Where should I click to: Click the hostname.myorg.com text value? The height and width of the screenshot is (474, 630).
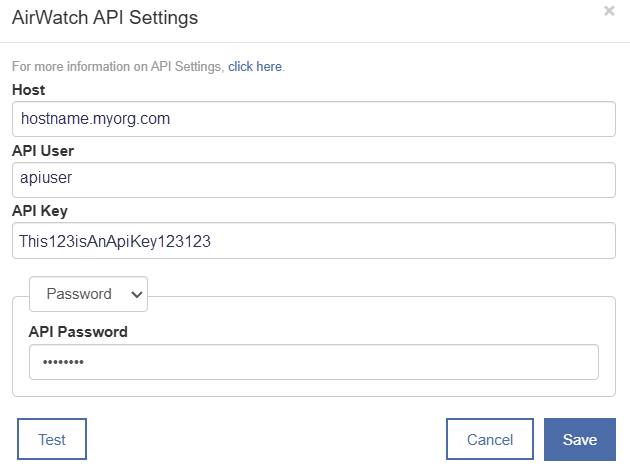tap(96, 119)
